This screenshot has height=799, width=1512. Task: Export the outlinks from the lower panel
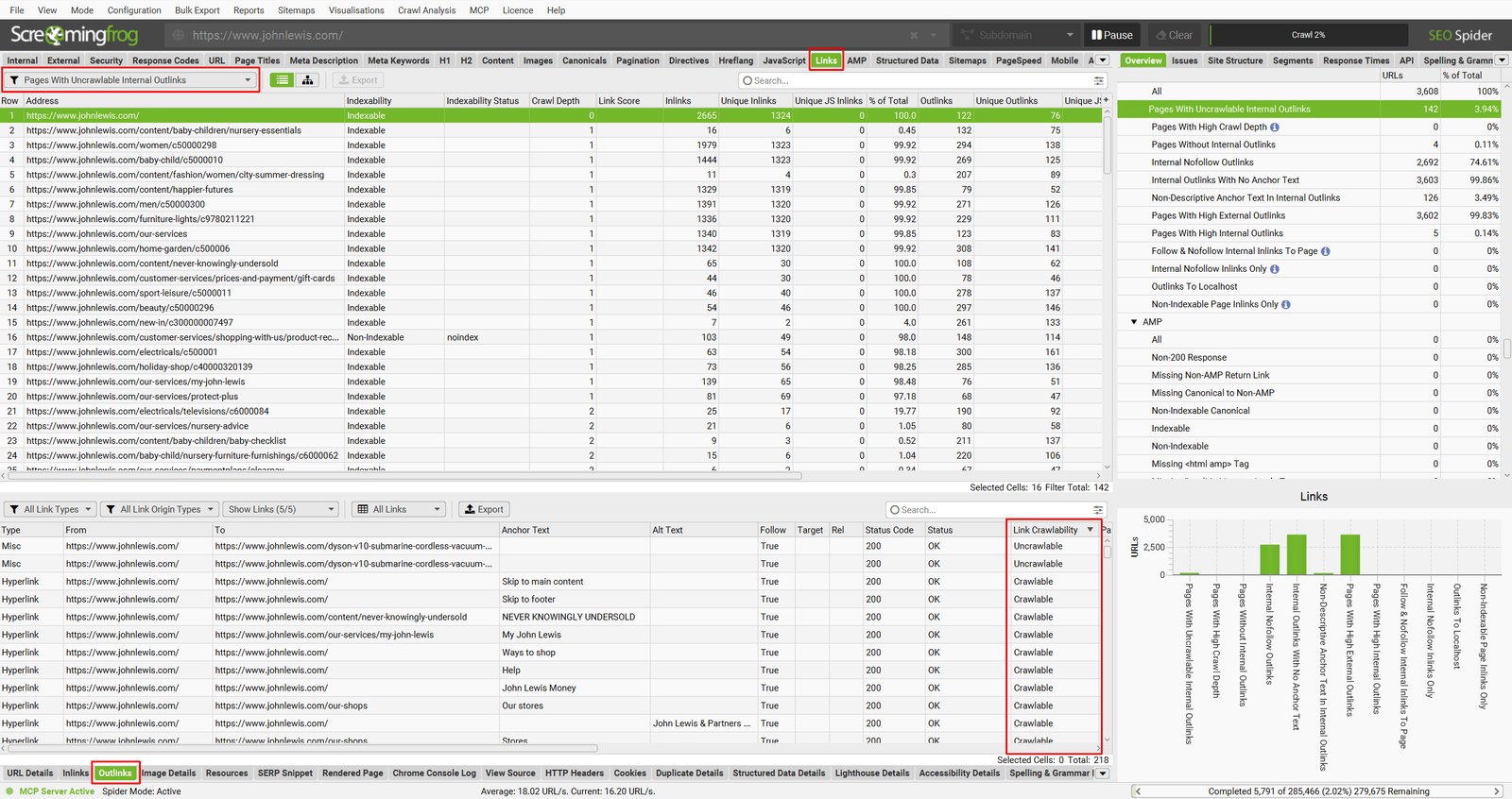[483, 509]
